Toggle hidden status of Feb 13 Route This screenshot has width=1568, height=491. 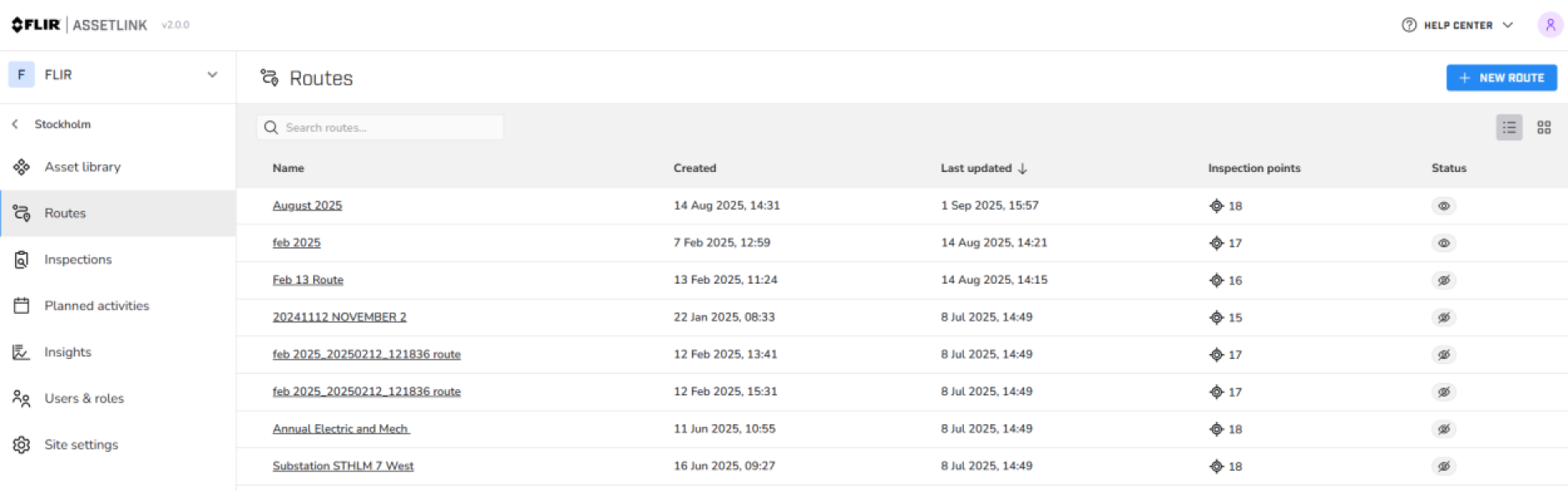pos(1443,281)
